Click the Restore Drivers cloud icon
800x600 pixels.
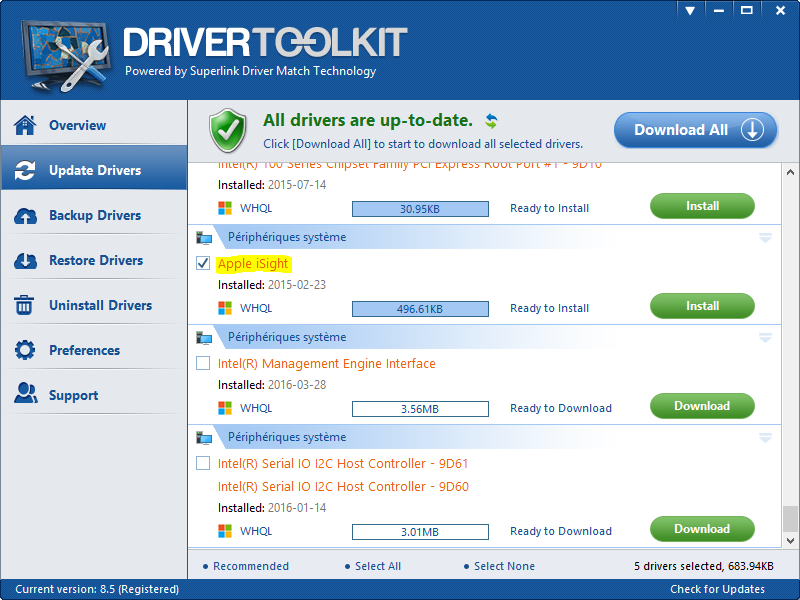pos(25,261)
